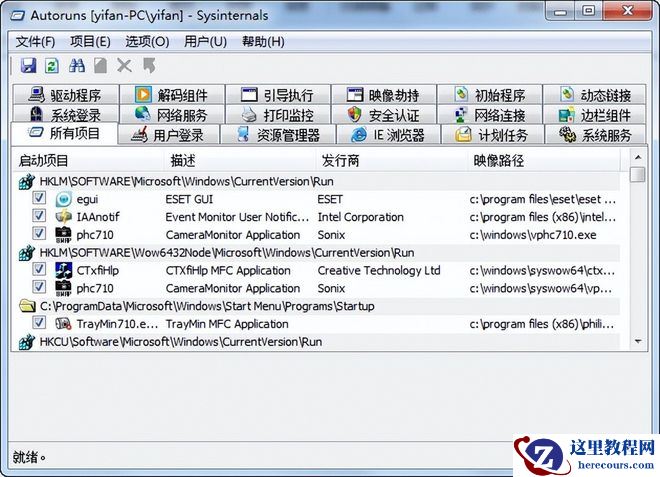Image resolution: width=660 pixels, height=477 pixels.
Task: Click the Find binoculars icon
Action: [x=77, y=66]
